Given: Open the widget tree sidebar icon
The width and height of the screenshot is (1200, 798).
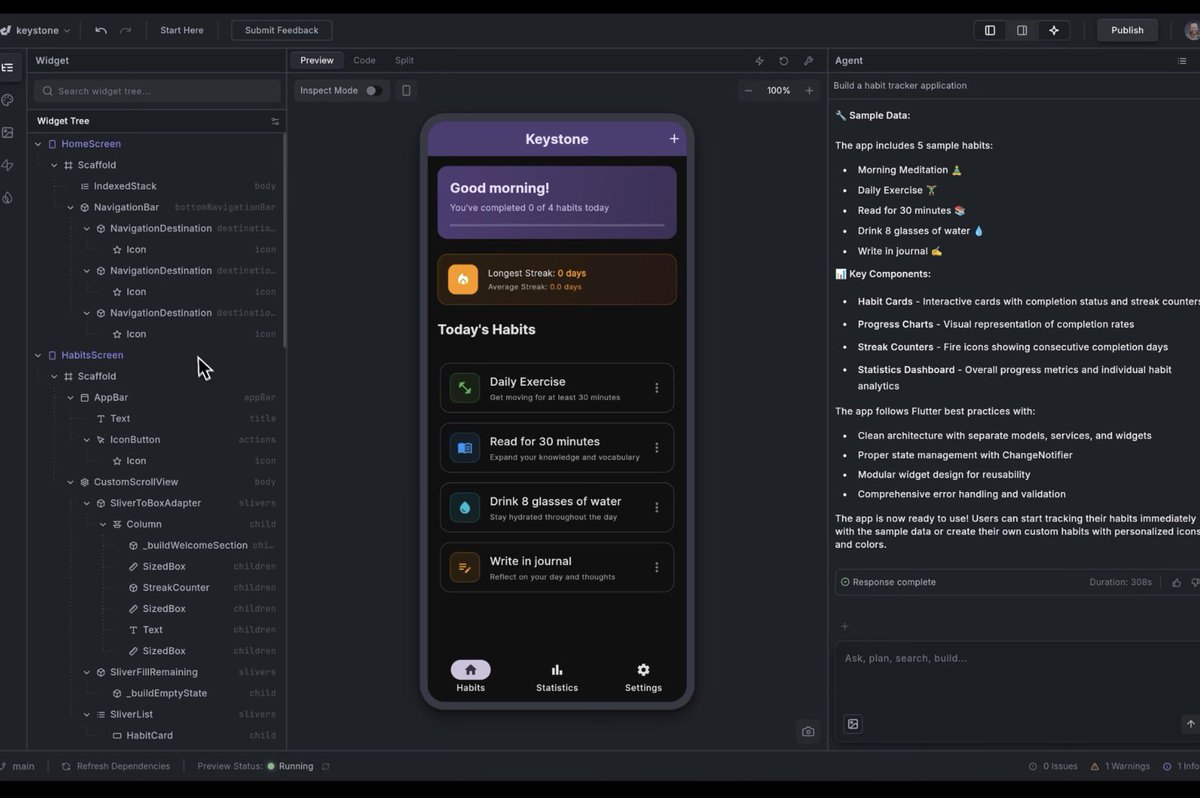Looking at the screenshot, I should click(x=7, y=68).
